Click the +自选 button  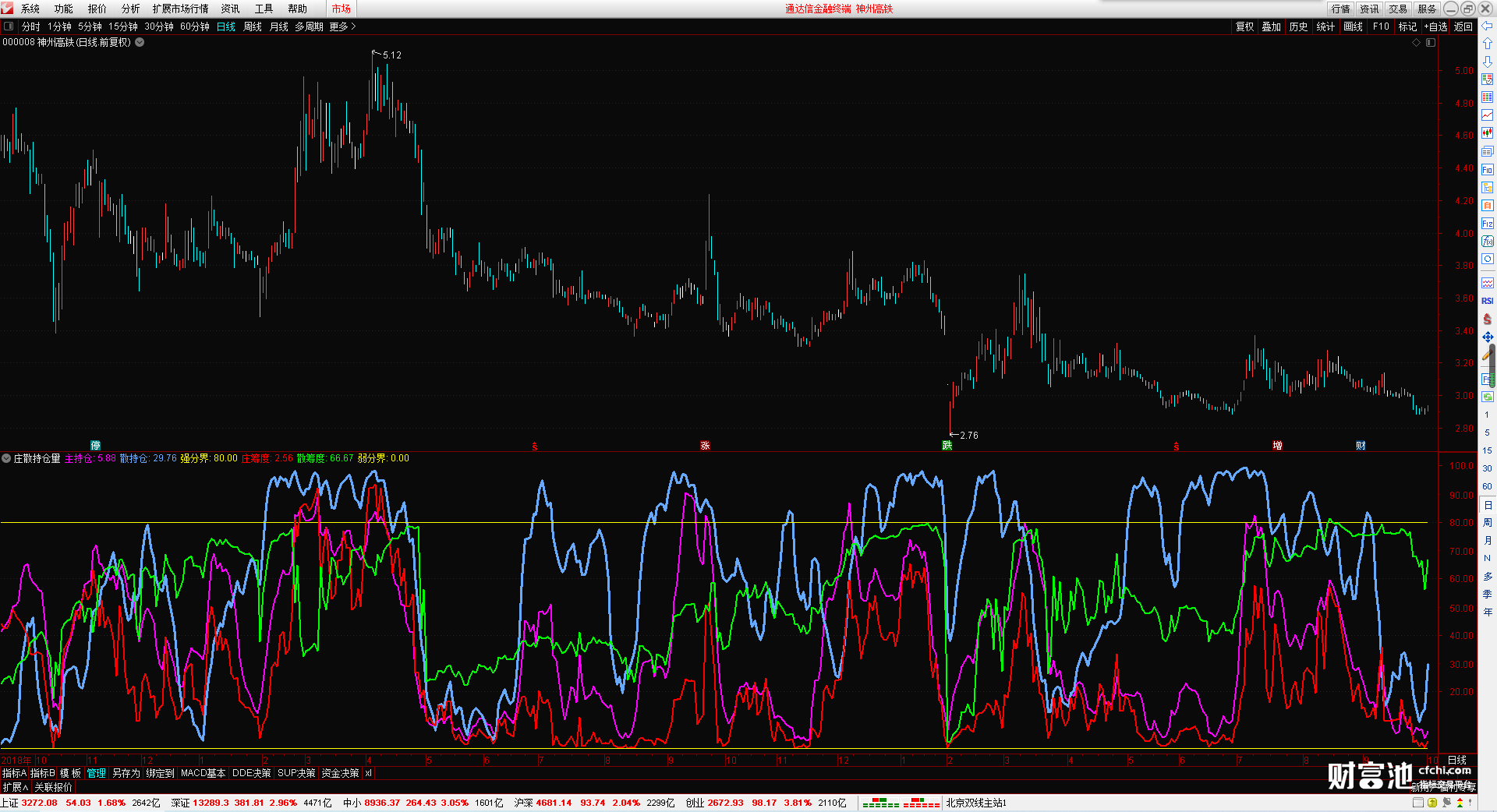(x=1435, y=26)
